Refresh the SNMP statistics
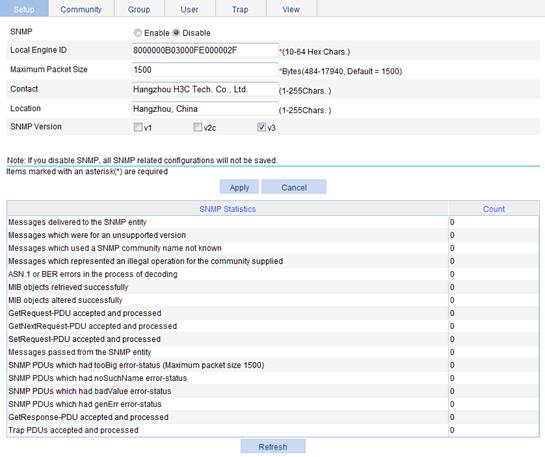The height and width of the screenshot is (457, 545). pos(273,447)
